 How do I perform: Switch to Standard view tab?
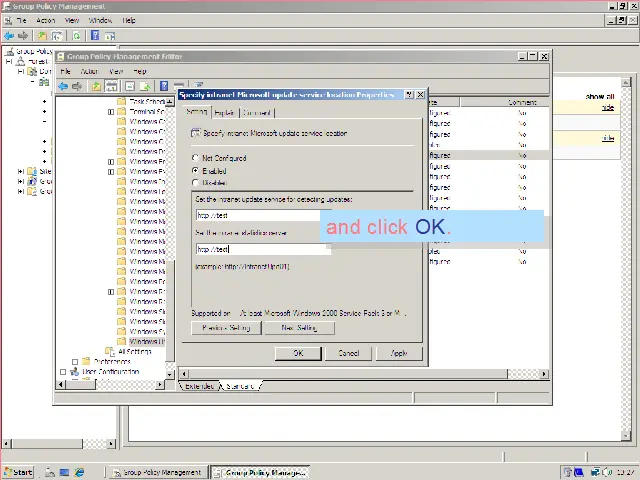point(240,386)
